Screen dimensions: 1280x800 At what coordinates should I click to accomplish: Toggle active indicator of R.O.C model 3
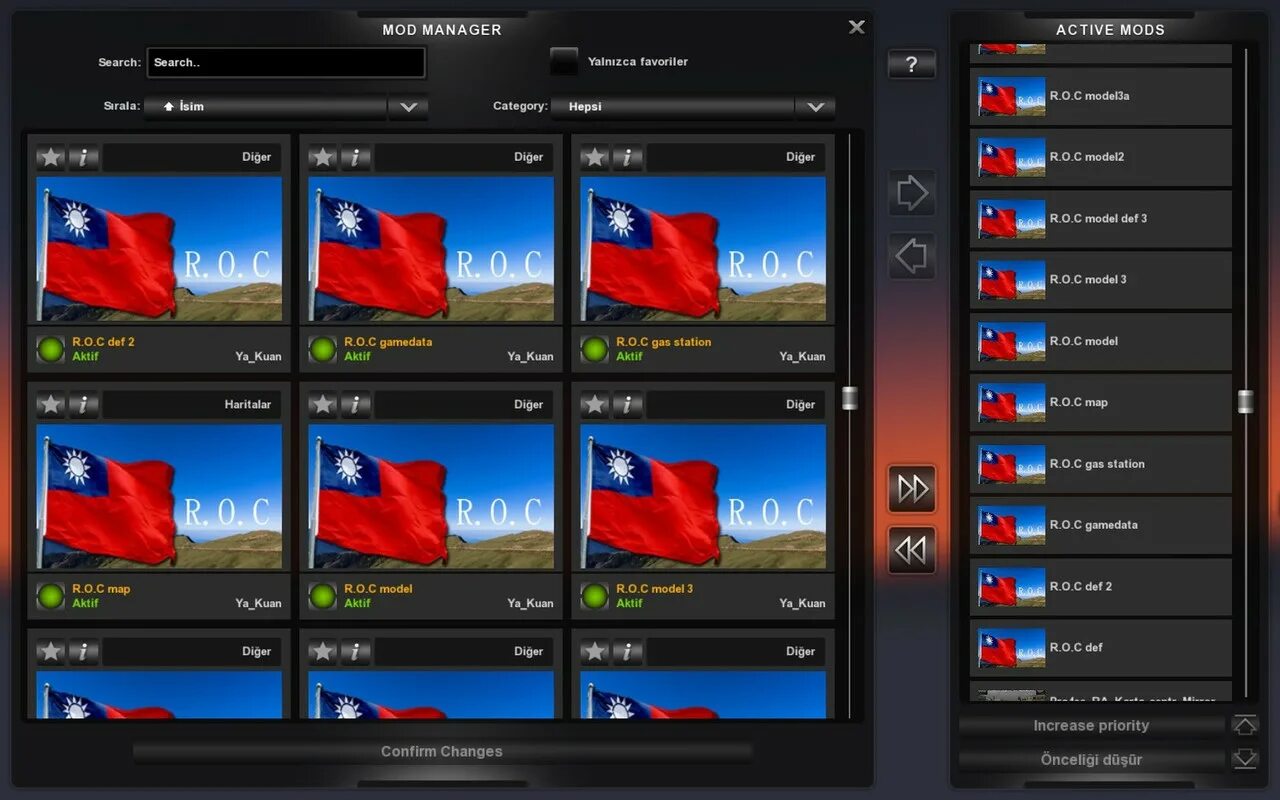(x=595, y=596)
